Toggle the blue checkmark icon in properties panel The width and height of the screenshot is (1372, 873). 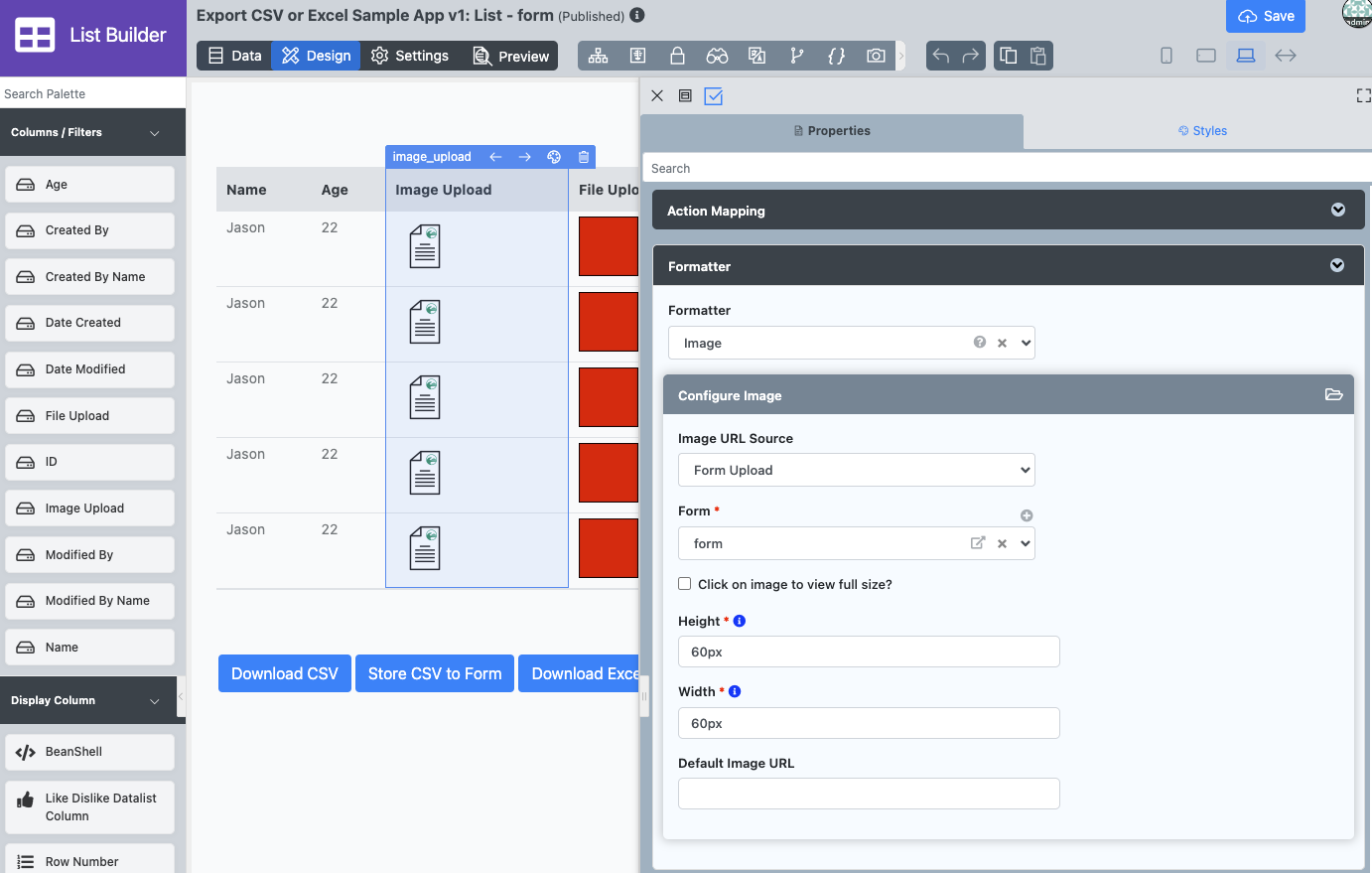714,96
